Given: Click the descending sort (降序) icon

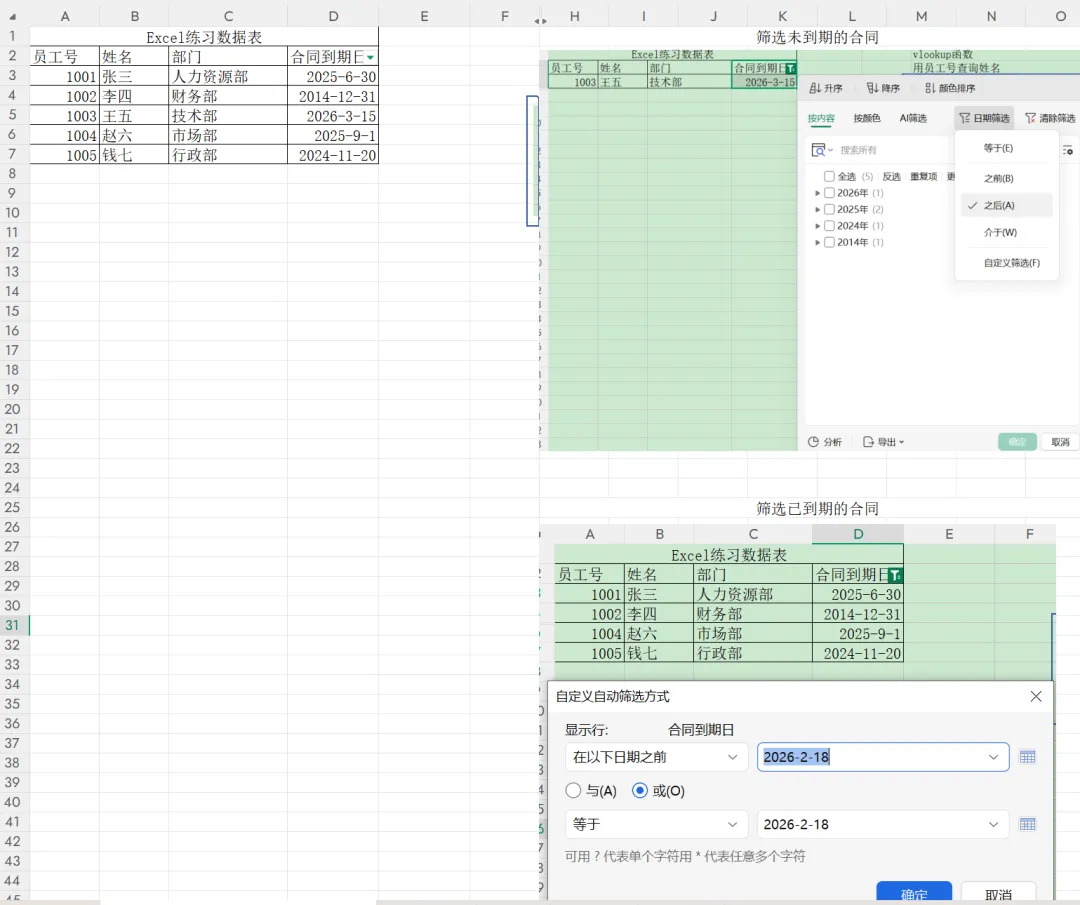Looking at the screenshot, I should (872, 88).
